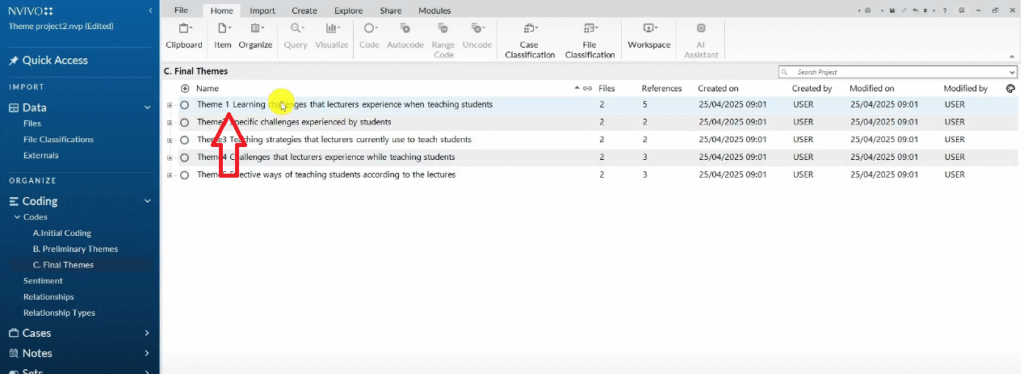Sort by References column header
Viewport: 1024px width, 374px height.
tap(662, 88)
